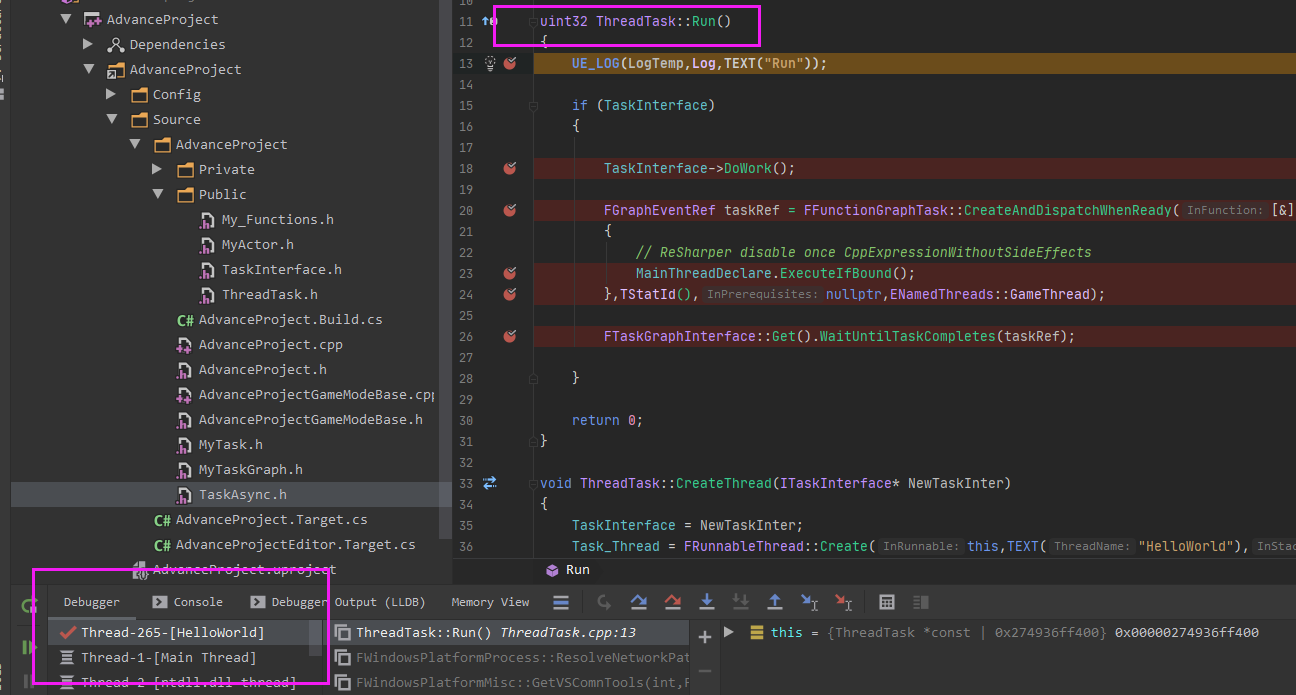This screenshot has height=695, width=1296.
Task: Expand the Config folder
Action: coord(111,94)
